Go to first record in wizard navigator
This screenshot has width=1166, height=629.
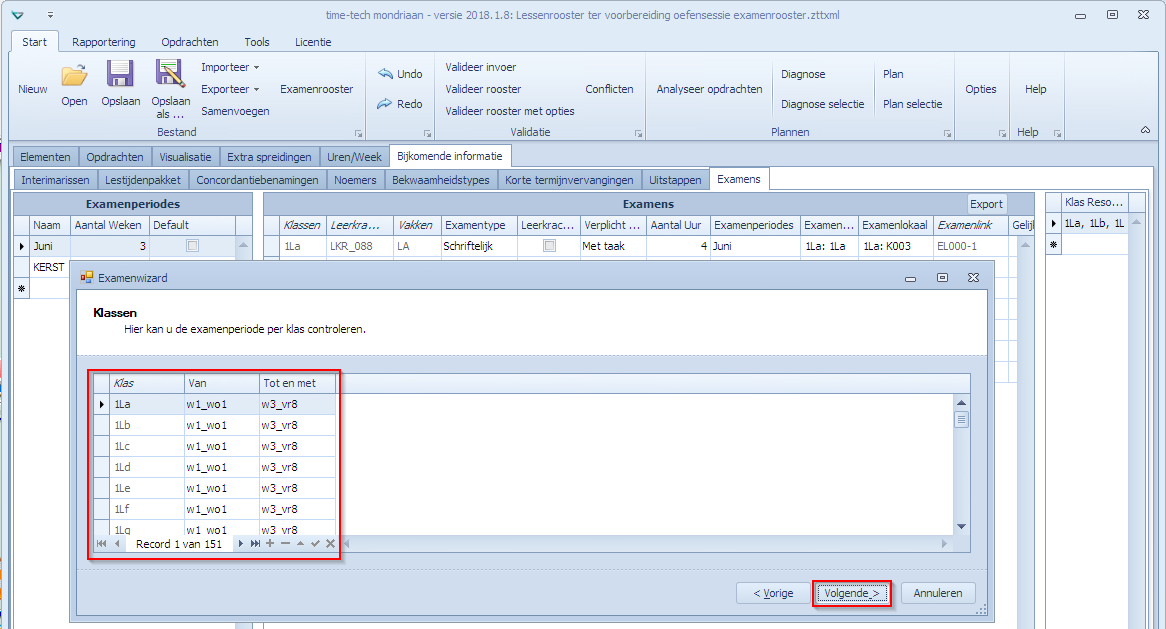pyautogui.click(x=102, y=543)
